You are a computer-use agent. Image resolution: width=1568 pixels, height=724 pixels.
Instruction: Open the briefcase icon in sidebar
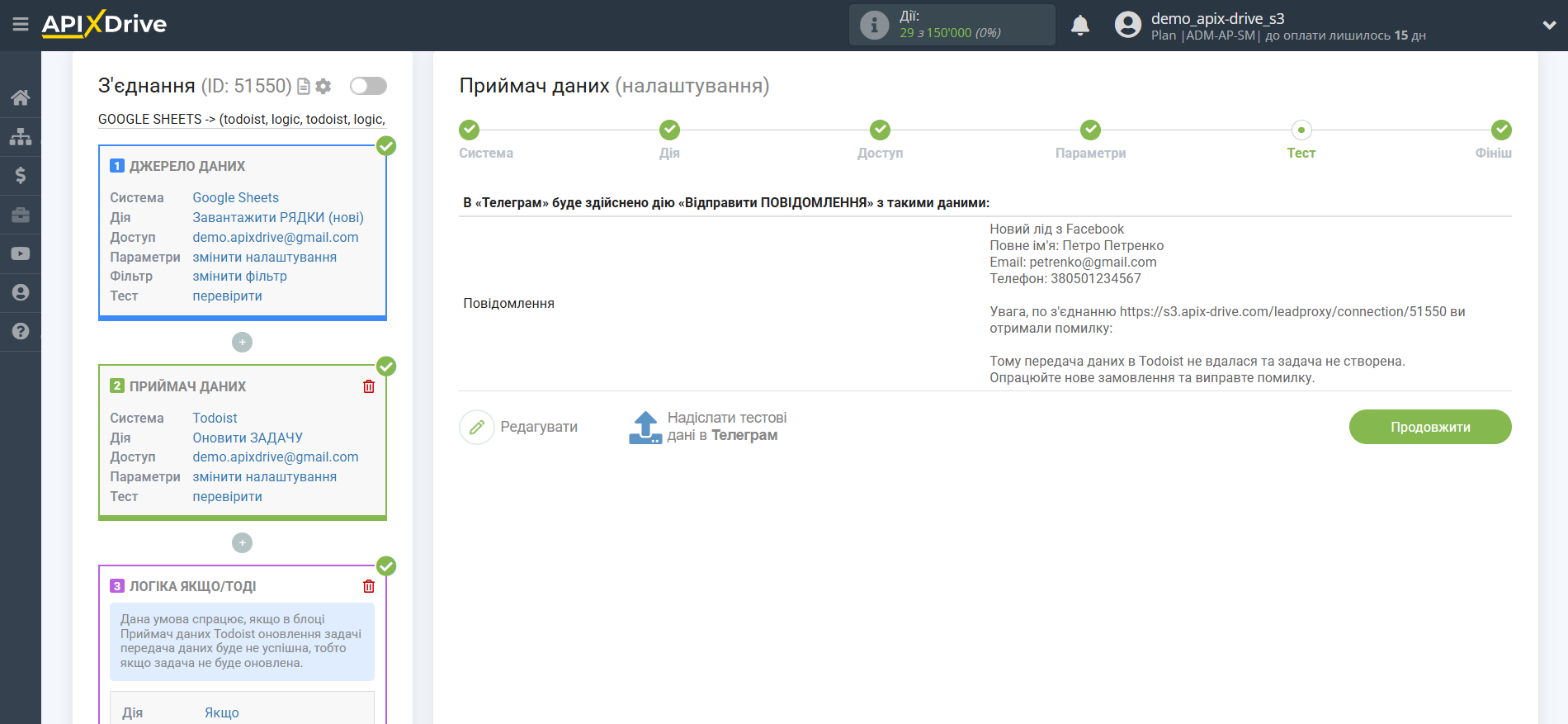coord(21,215)
